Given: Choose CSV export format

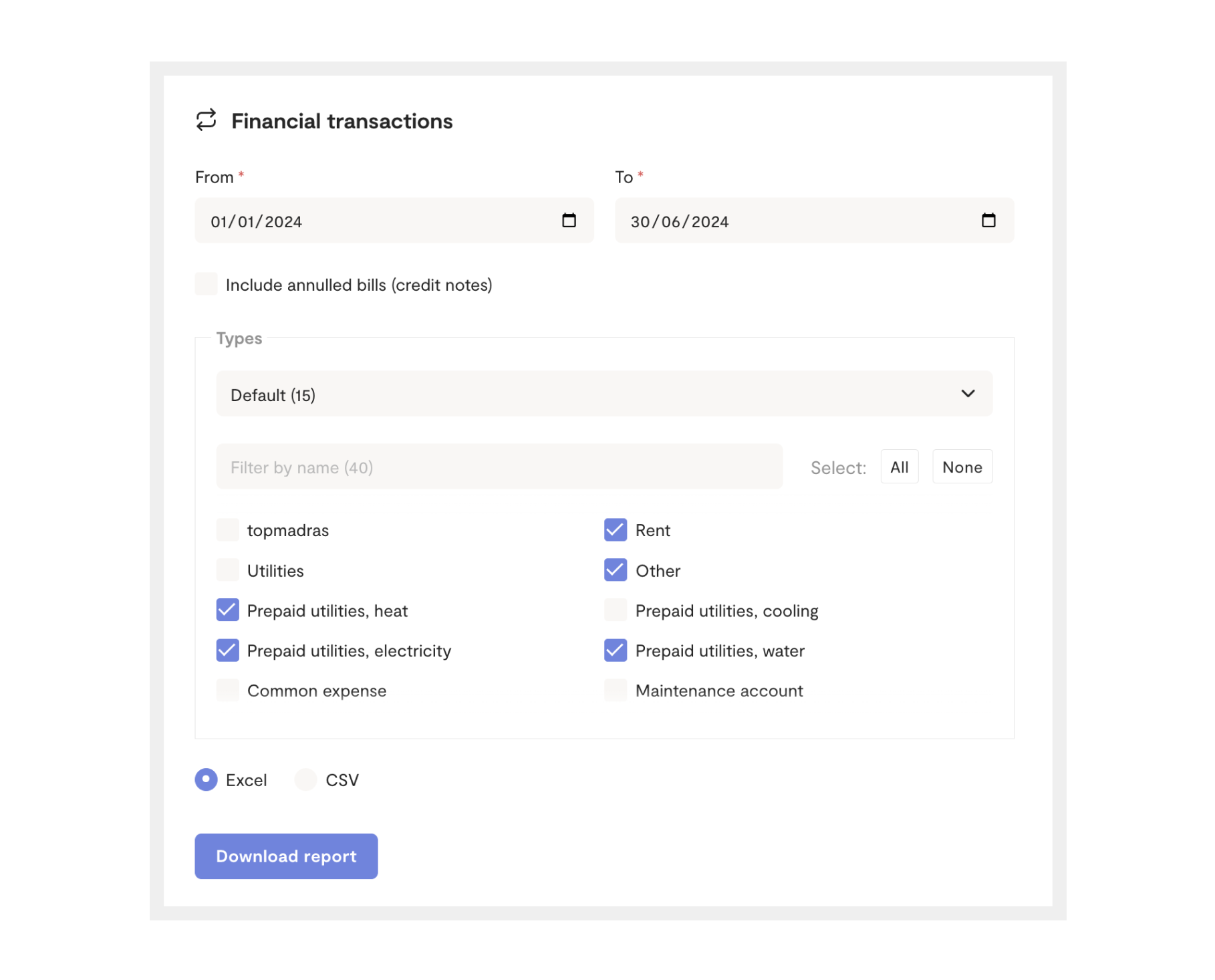Looking at the screenshot, I should coord(306,779).
